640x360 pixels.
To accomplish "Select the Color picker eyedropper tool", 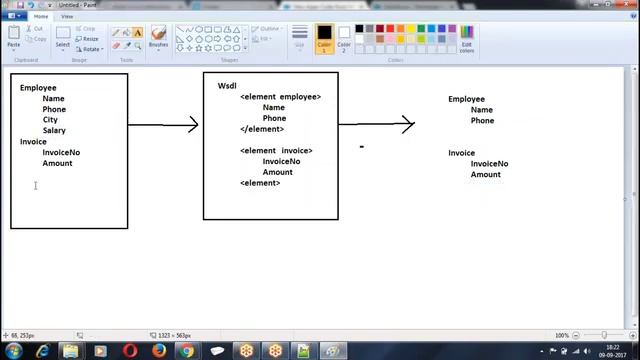I will (127, 46).
